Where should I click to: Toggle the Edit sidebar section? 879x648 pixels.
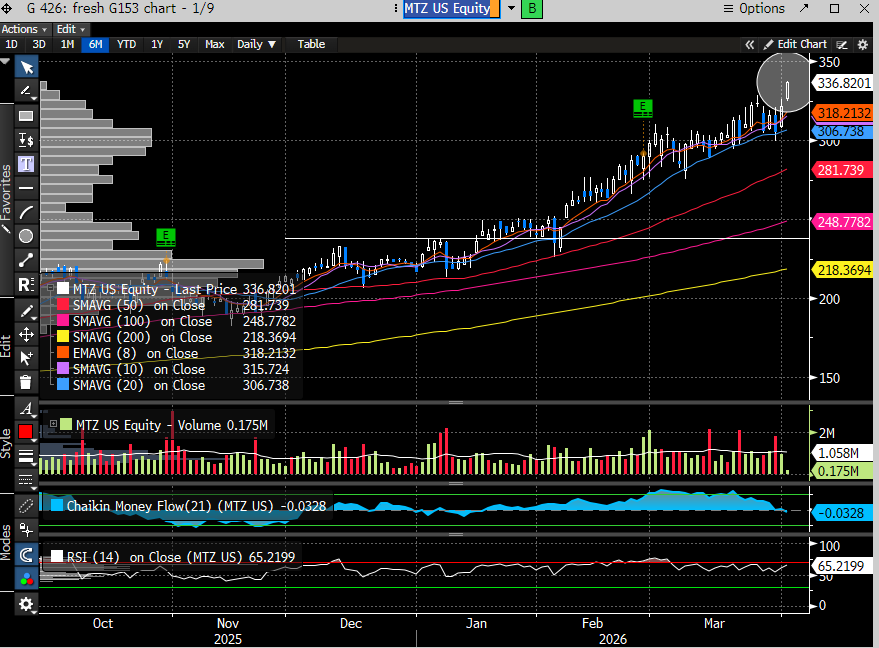pos(7,345)
